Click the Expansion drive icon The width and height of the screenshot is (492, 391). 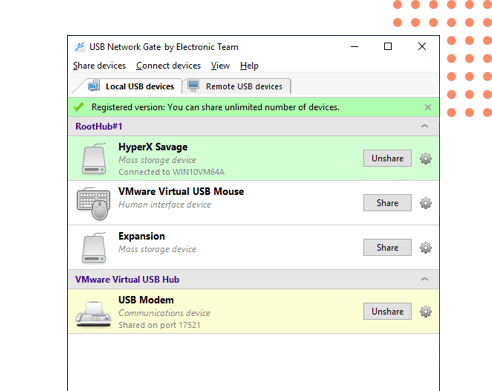pos(94,248)
